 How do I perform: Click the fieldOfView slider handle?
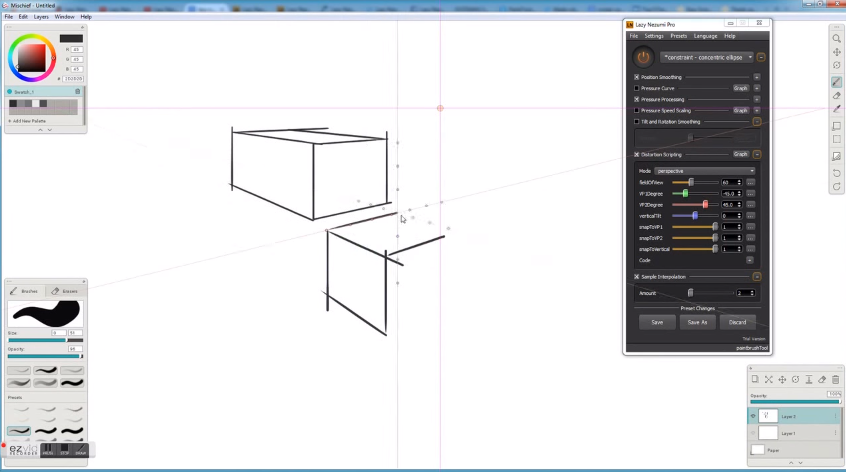pos(691,182)
